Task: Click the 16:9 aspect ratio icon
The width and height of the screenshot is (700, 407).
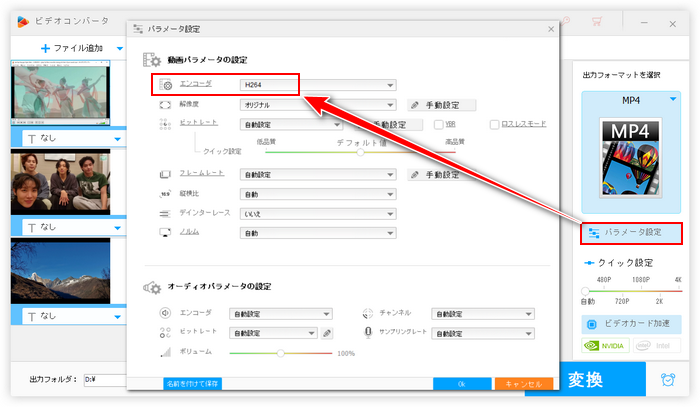Action: [165, 194]
